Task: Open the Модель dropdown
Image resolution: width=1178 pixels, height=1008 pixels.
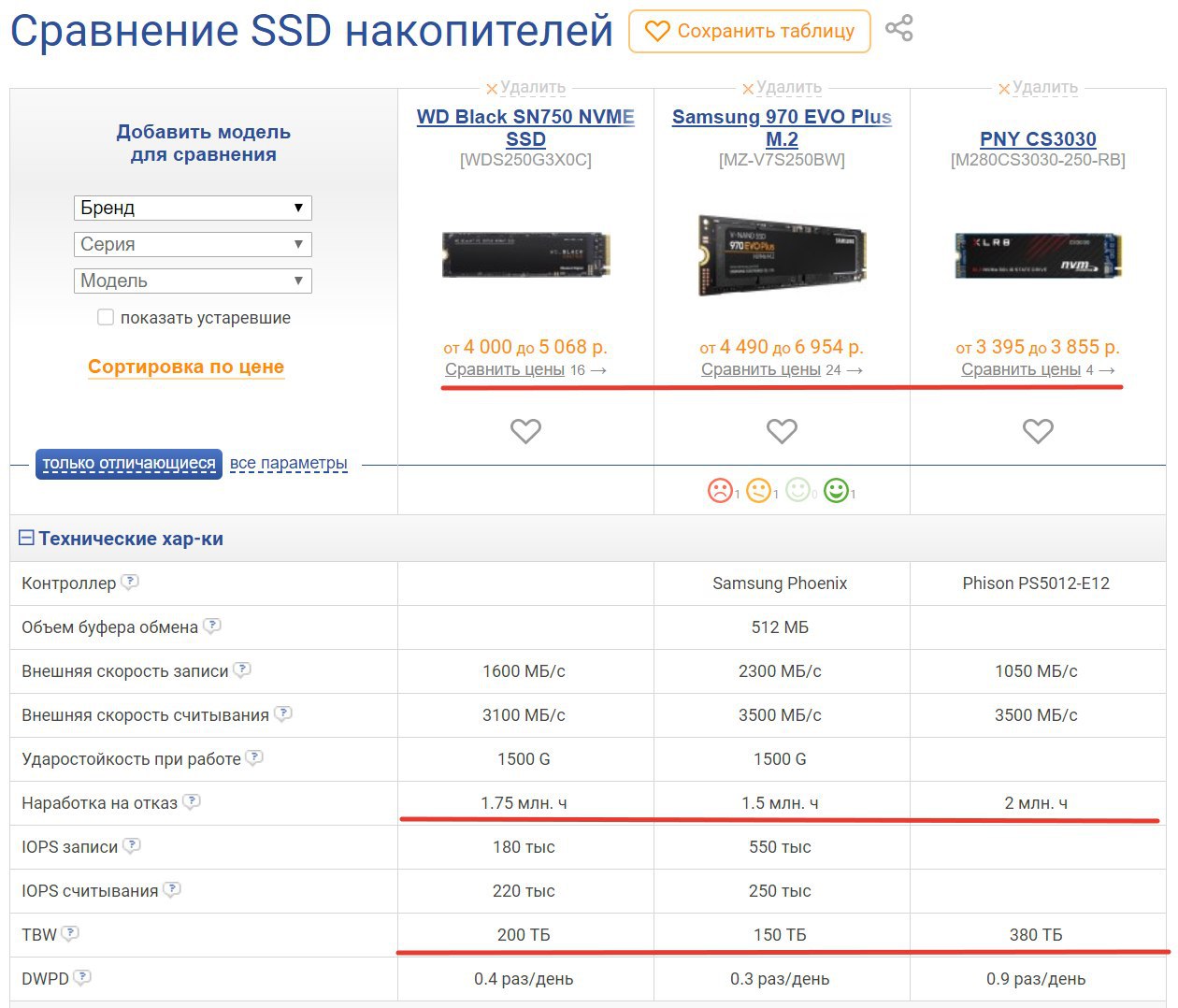Action: [x=193, y=281]
